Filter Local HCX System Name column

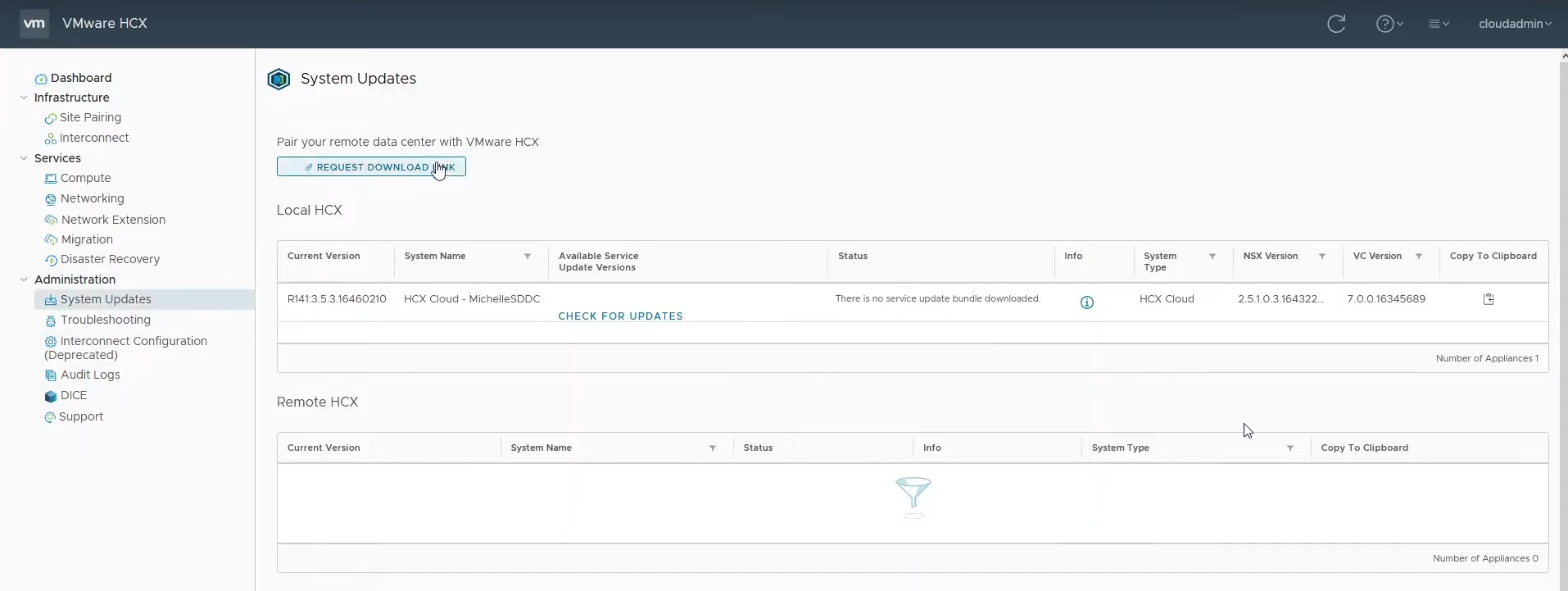point(528,257)
